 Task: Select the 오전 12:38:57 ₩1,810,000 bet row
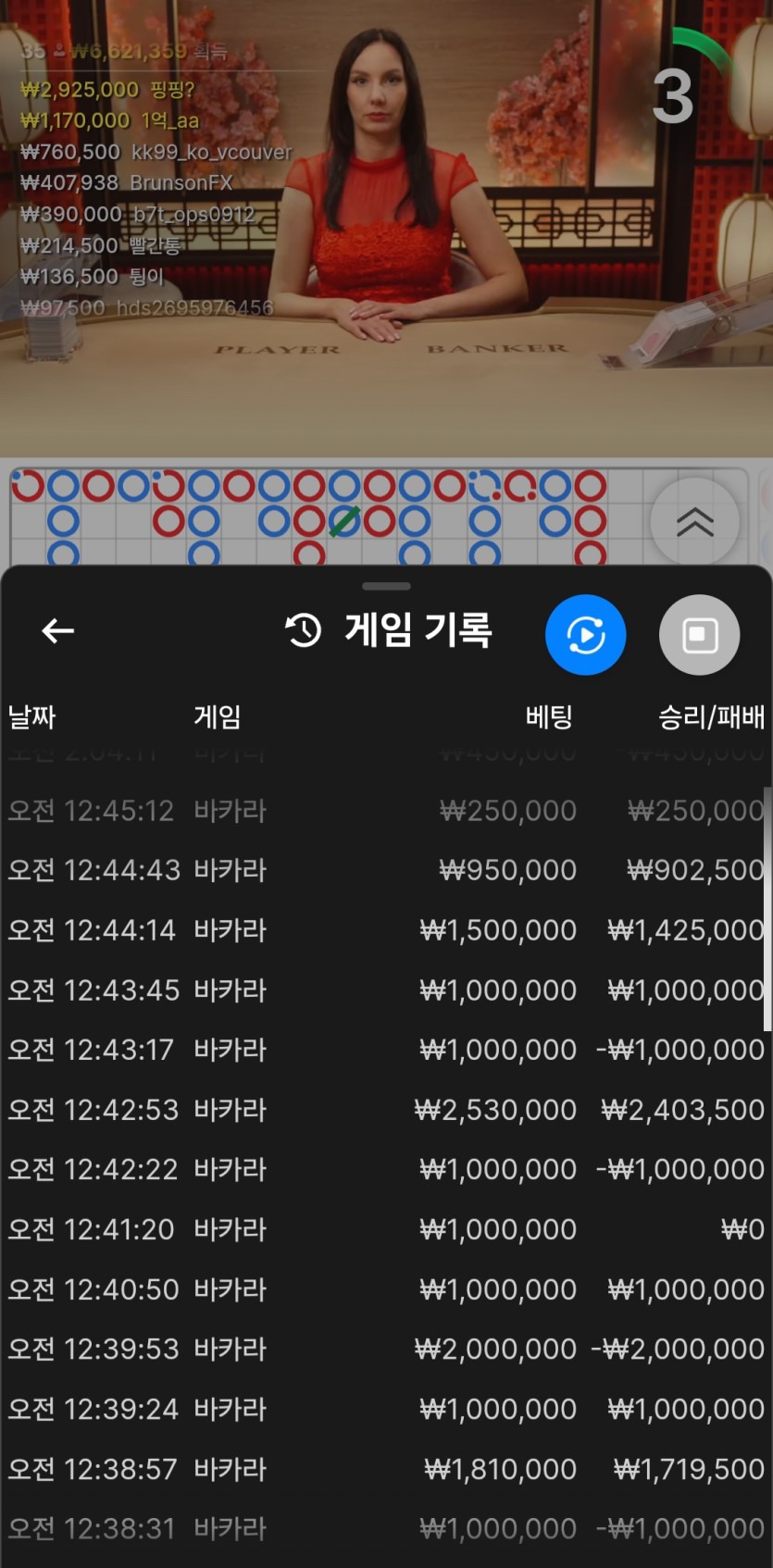point(385,1469)
